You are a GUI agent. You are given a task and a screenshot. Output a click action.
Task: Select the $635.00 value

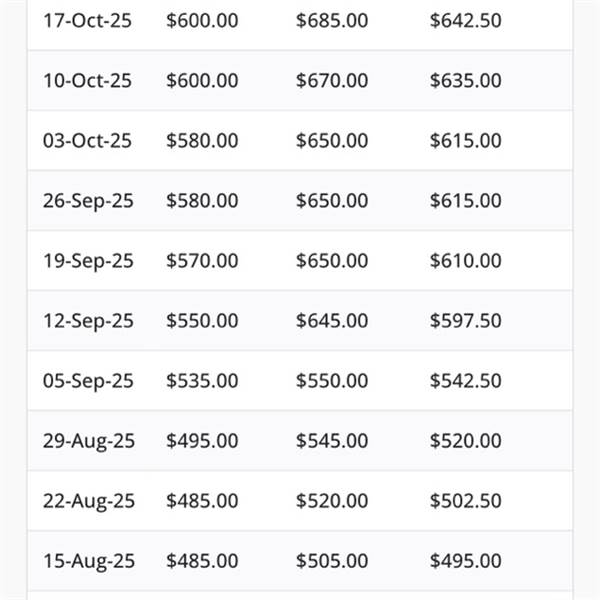coord(465,80)
